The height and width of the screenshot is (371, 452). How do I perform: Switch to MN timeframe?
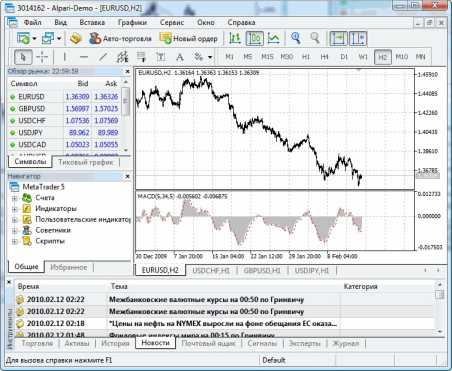pos(421,57)
